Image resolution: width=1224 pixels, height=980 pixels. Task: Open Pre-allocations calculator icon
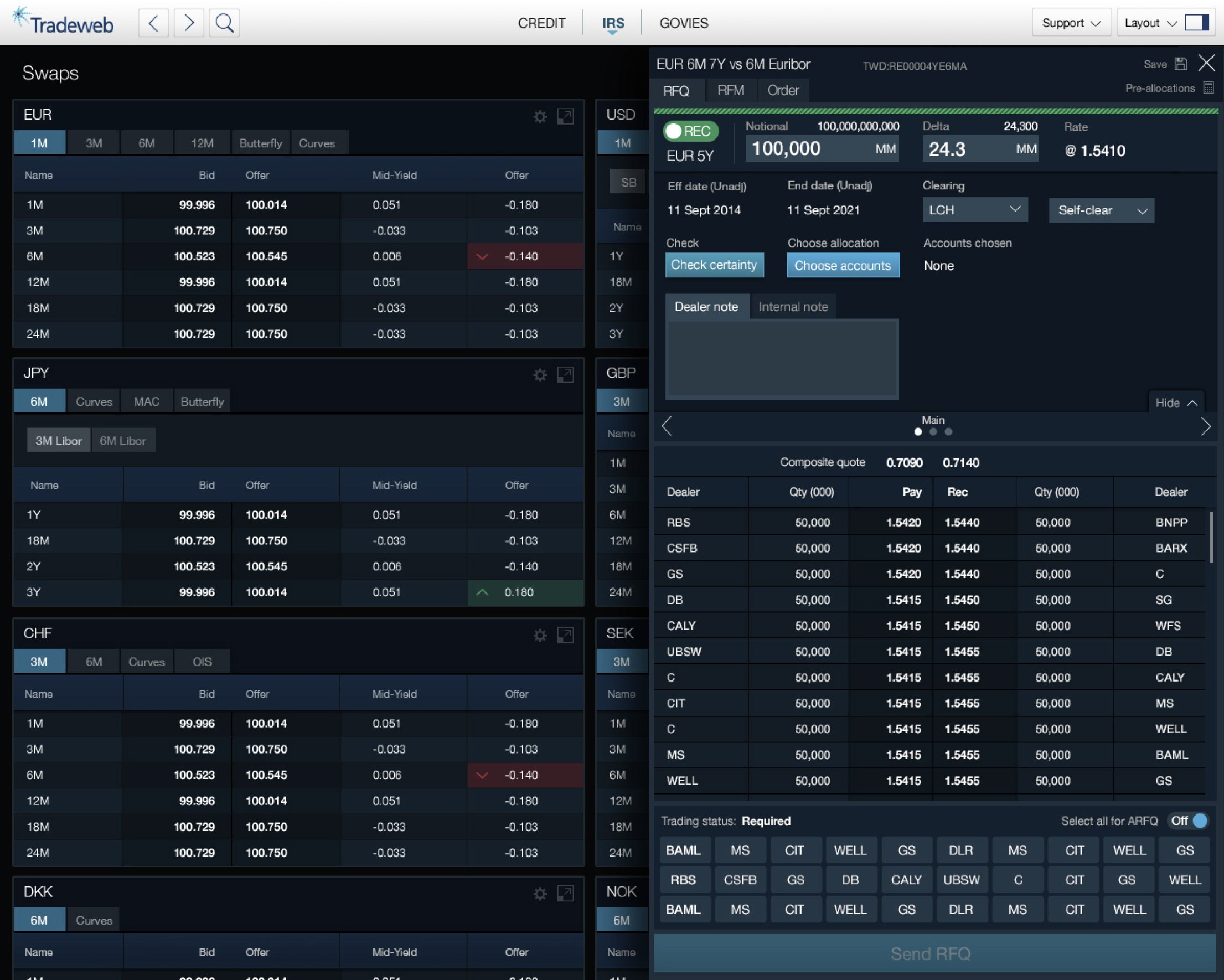pos(1208,88)
